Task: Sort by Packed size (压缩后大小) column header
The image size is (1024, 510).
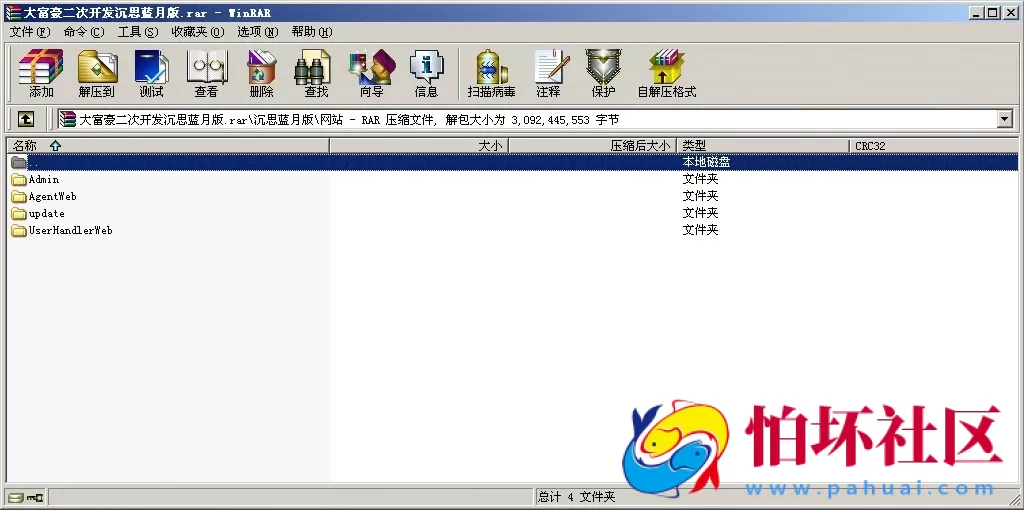Action: pos(592,146)
